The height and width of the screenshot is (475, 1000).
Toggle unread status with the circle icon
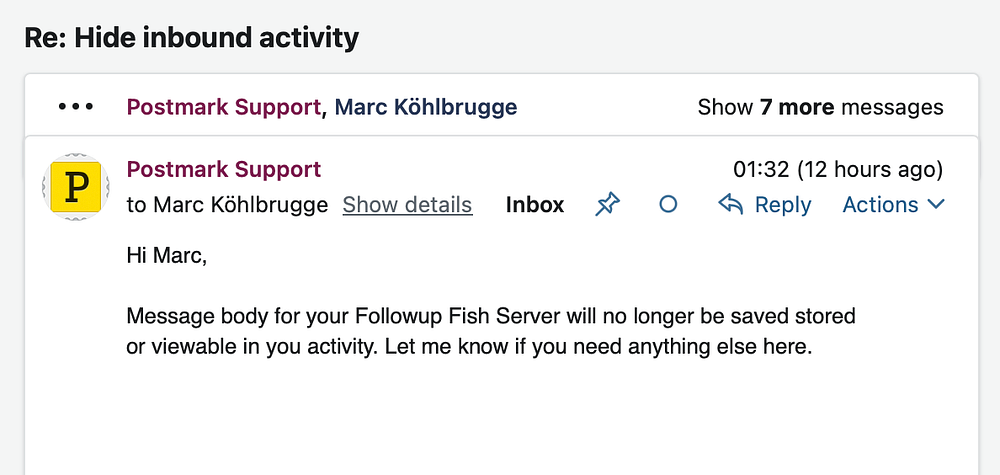(668, 204)
